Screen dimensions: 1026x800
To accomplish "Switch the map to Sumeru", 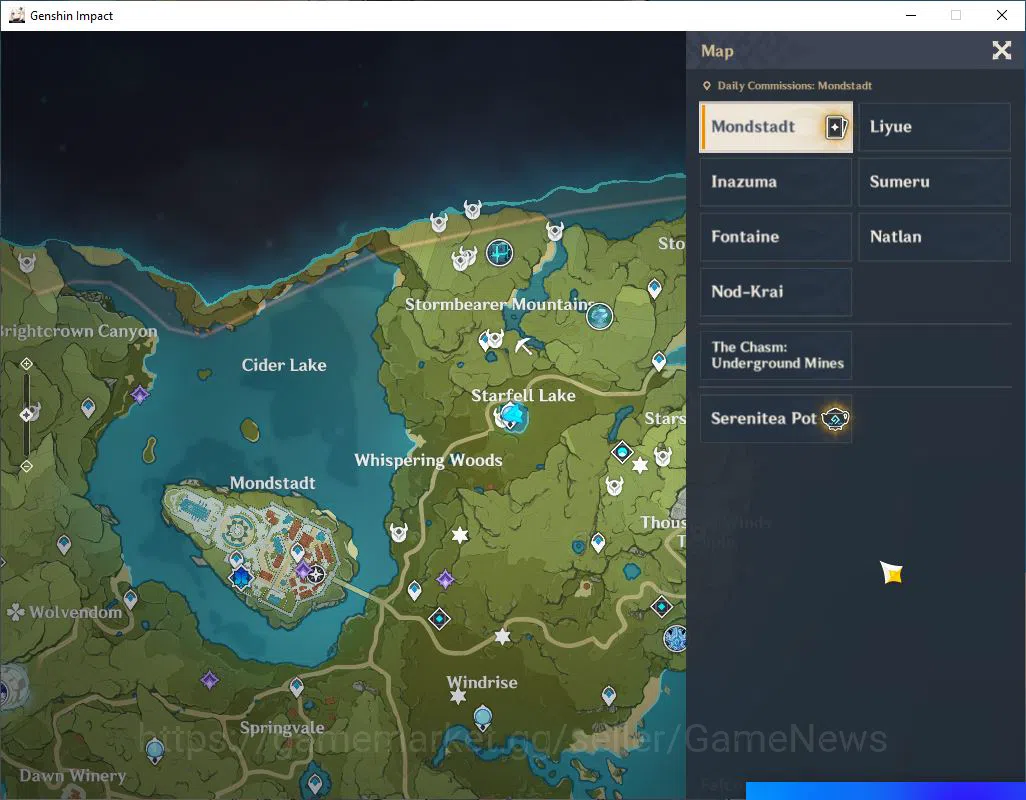I will click(934, 182).
